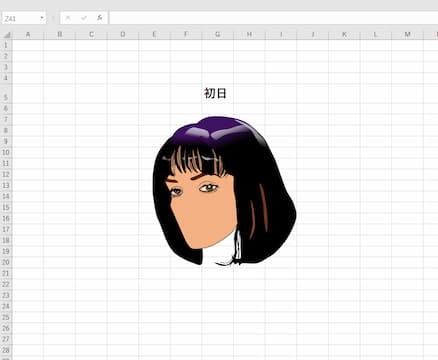This screenshot has height=360, width=438.
Task: Select column M header
Action: 407,35
